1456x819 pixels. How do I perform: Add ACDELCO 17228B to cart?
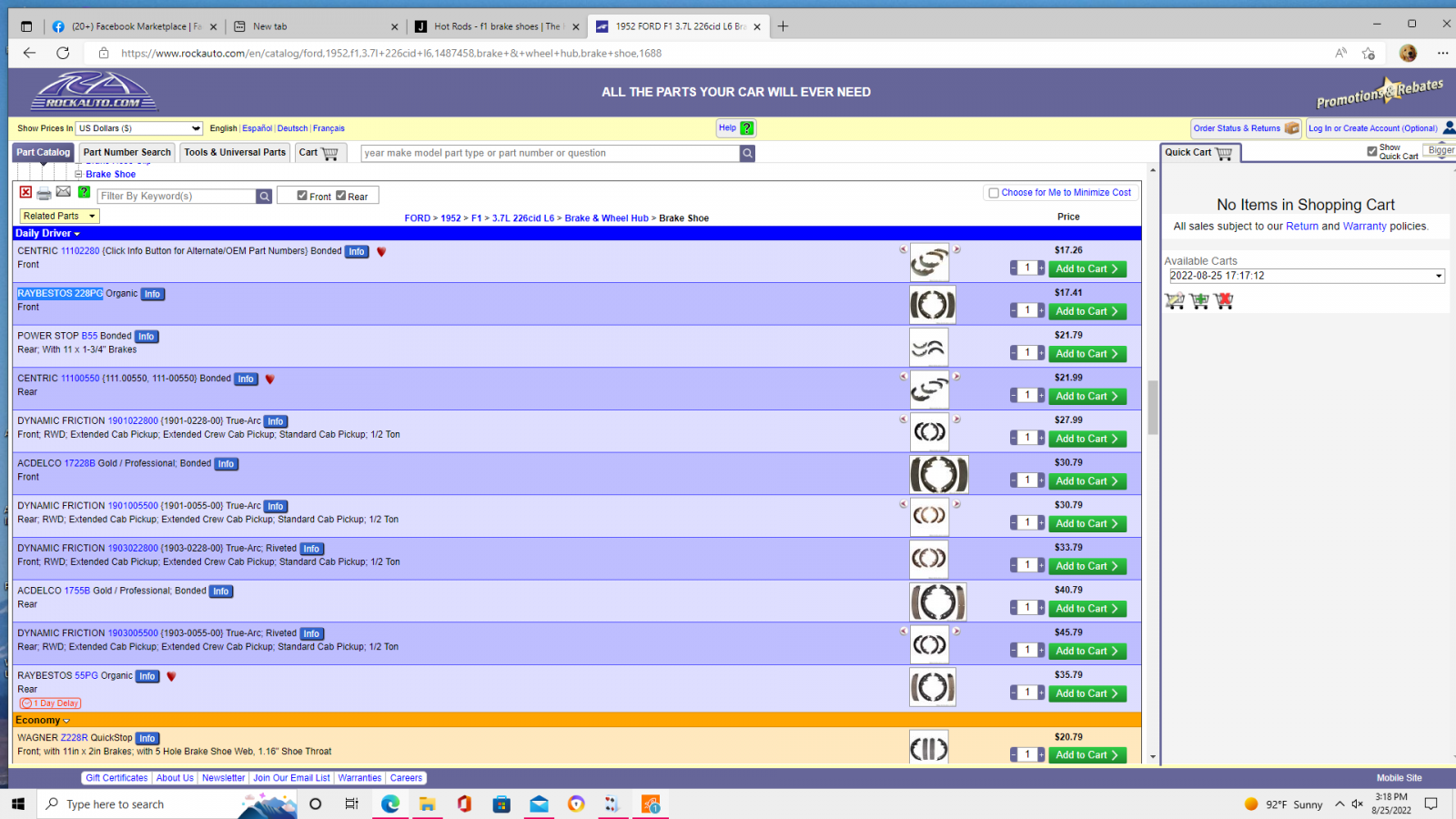1087,481
